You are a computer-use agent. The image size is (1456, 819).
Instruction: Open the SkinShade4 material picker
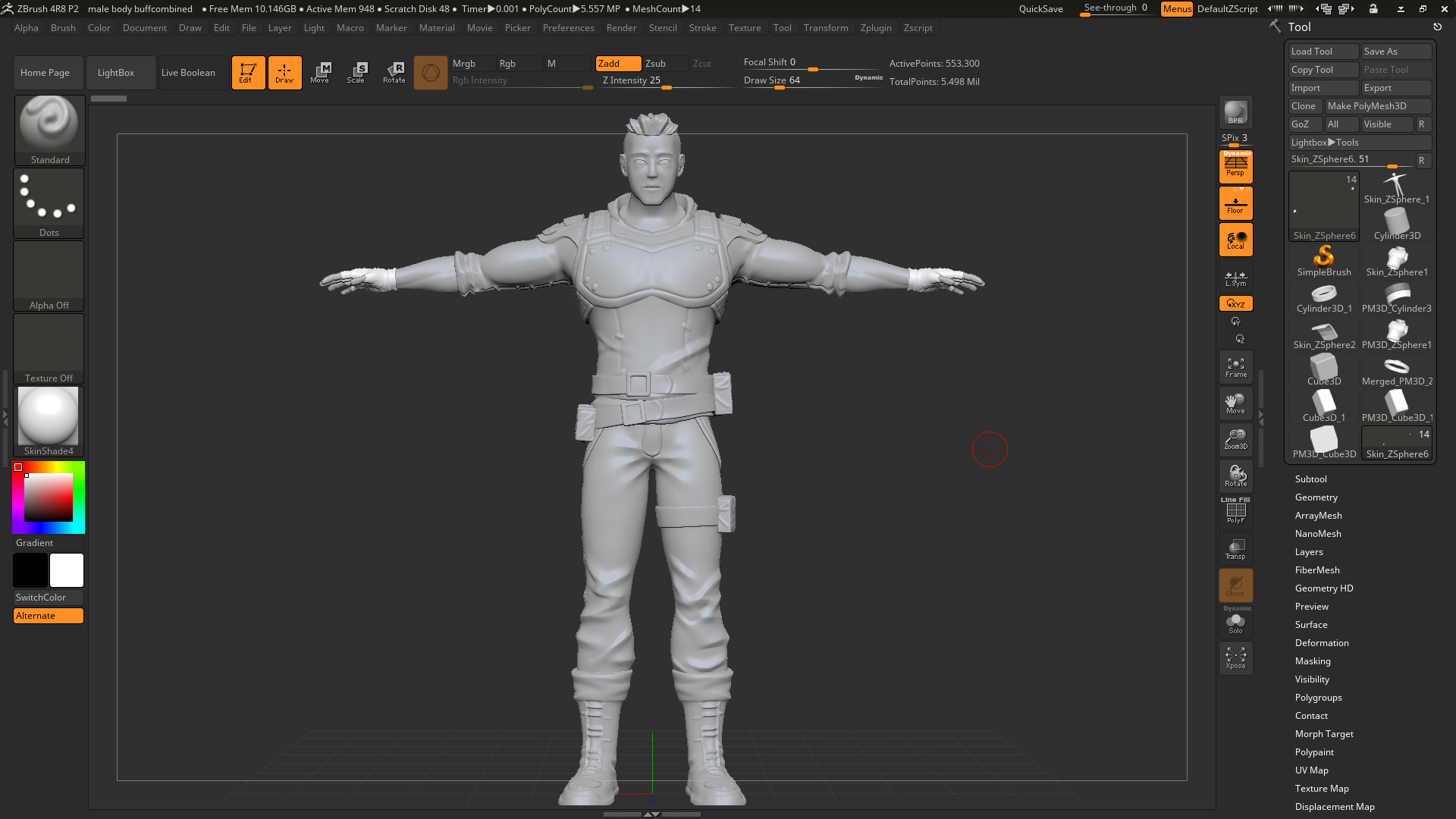[49, 422]
